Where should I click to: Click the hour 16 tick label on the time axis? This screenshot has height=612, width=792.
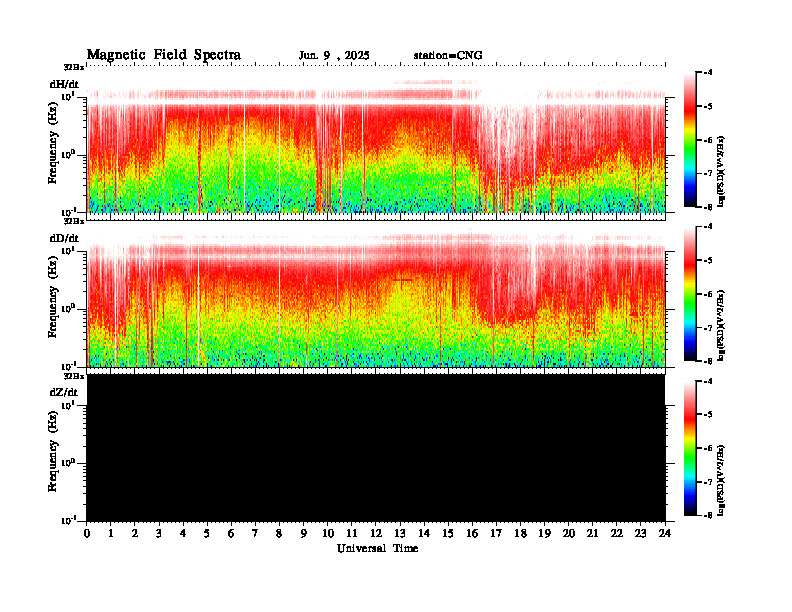coord(472,534)
